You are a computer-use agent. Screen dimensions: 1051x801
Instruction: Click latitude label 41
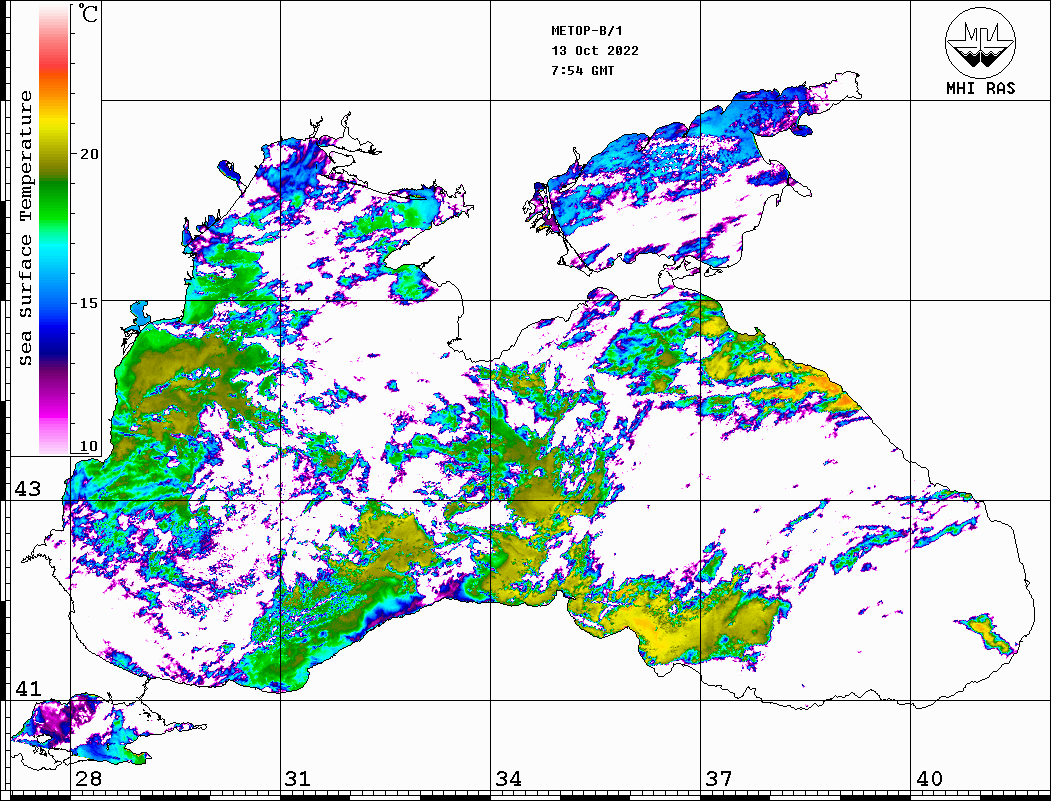pos(27,688)
